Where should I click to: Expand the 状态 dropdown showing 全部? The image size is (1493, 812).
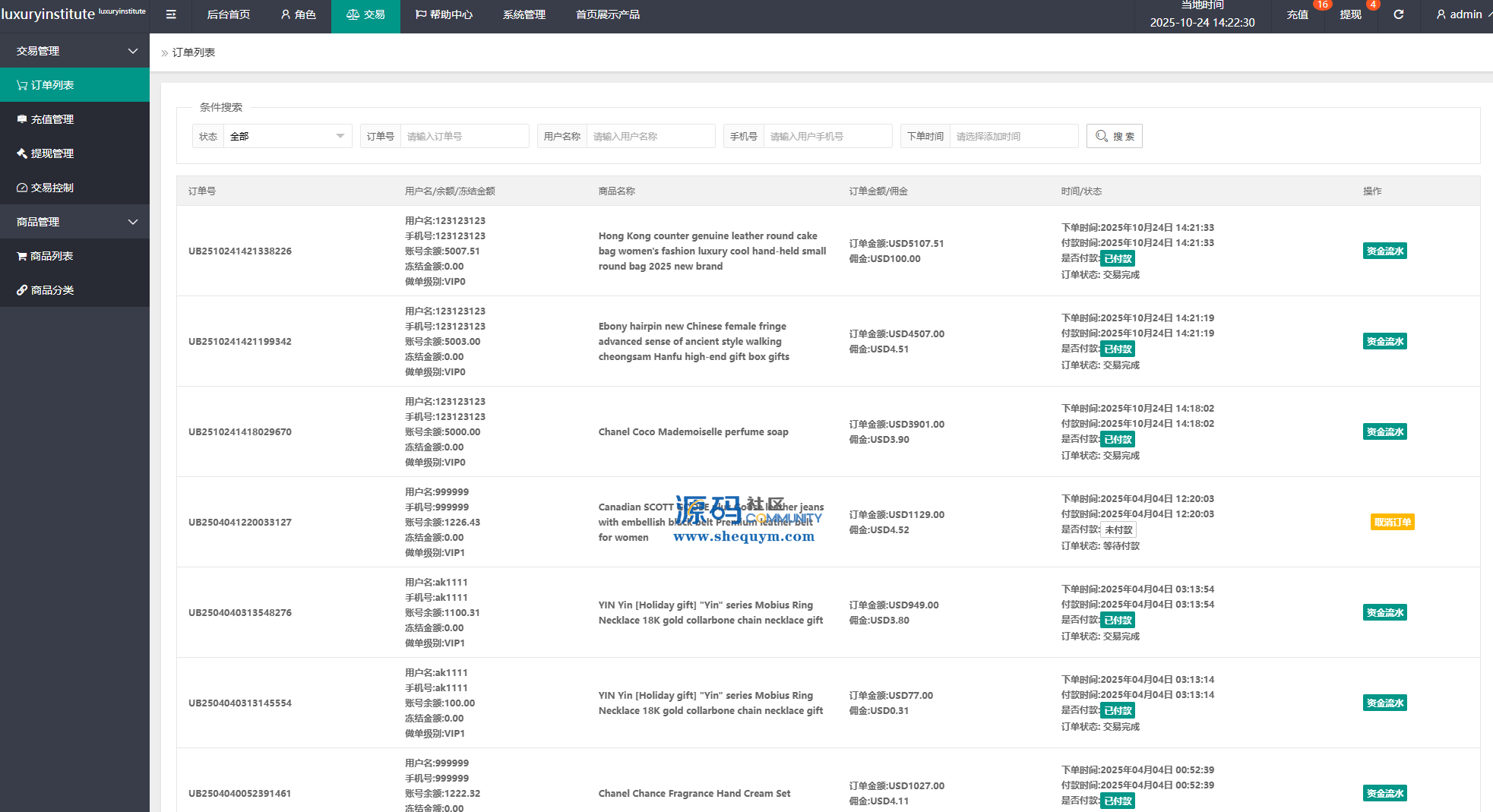286,136
